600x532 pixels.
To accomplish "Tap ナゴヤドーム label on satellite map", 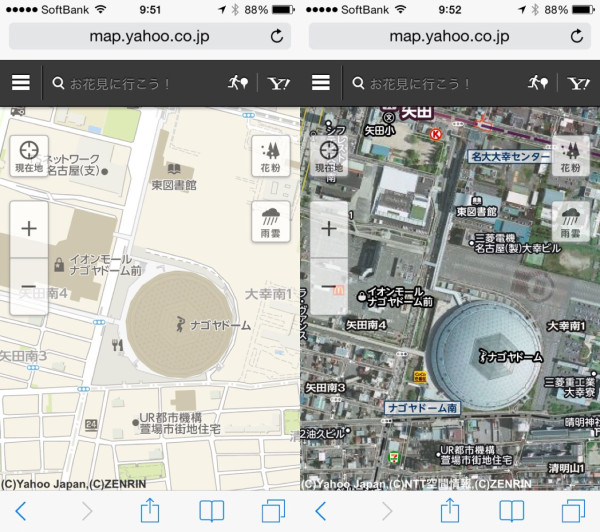I will pos(515,357).
